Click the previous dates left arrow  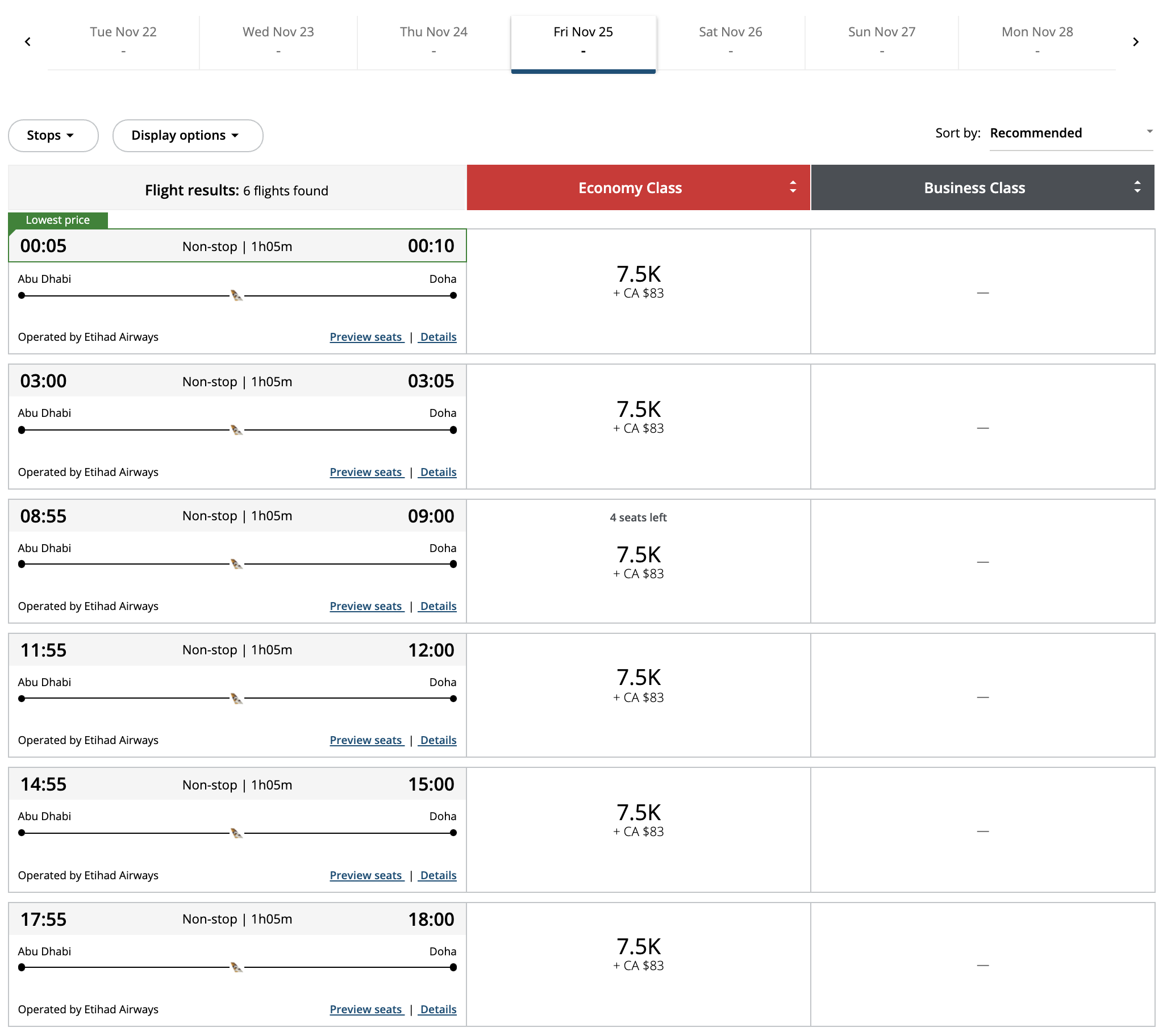pyautogui.click(x=27, y=41)
